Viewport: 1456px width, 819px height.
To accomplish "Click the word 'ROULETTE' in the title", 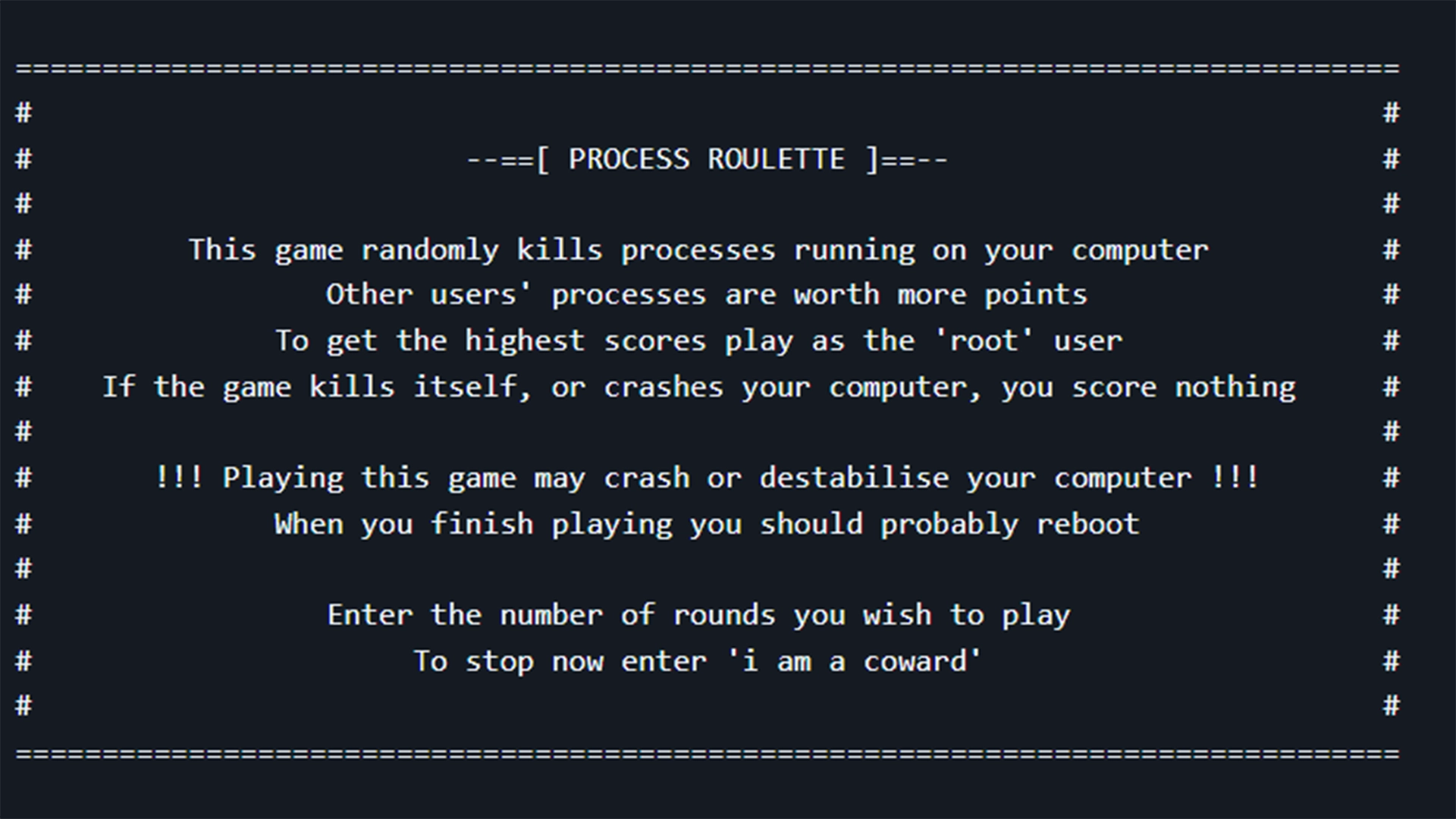I will pos(776,160).
